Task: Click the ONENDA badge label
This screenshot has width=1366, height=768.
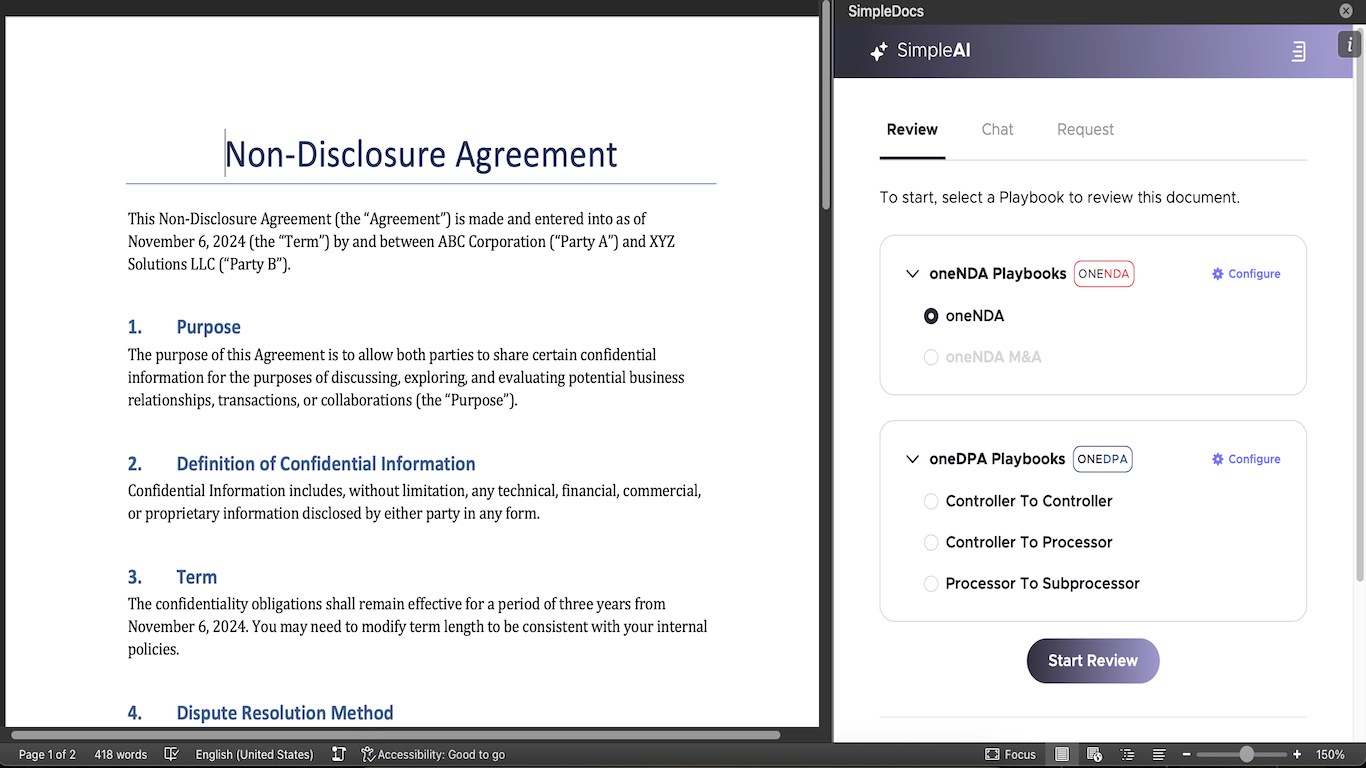Action: [x=1104, y=274]
